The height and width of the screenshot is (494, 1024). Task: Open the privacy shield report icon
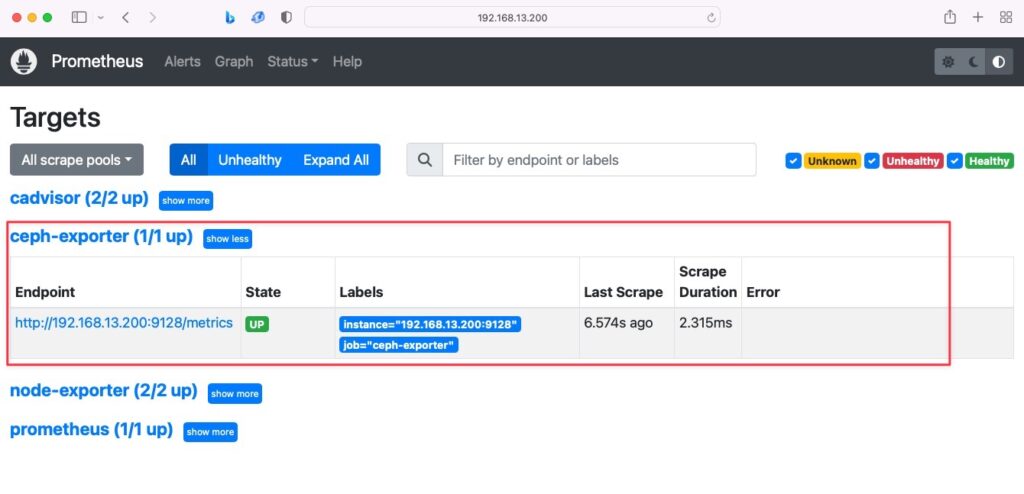286,18
